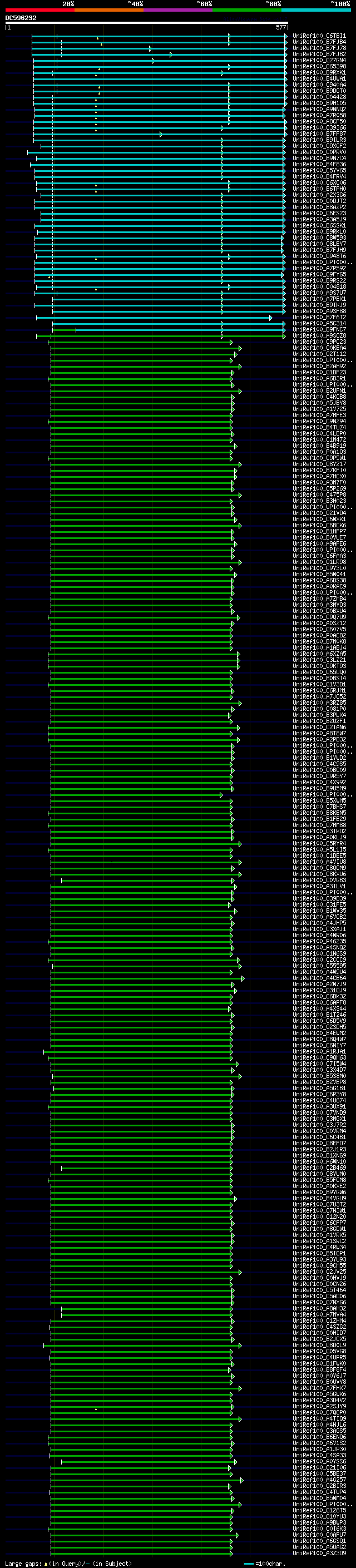Image resolution: width=356 pixels, height=1568 pixels.
Task: Open hit UniRef100_B7FJ78
Action: coord(319,48)
